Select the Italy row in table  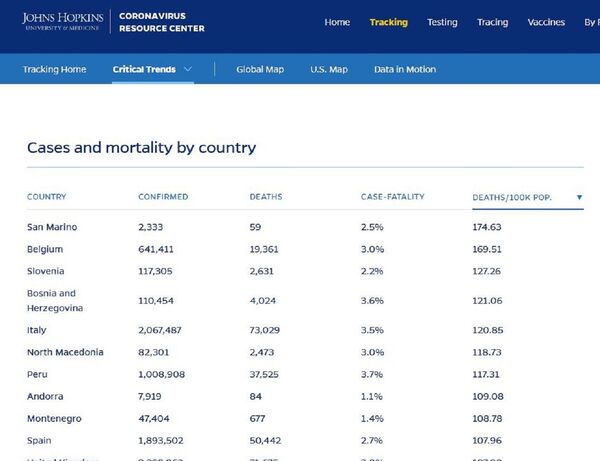37,330
